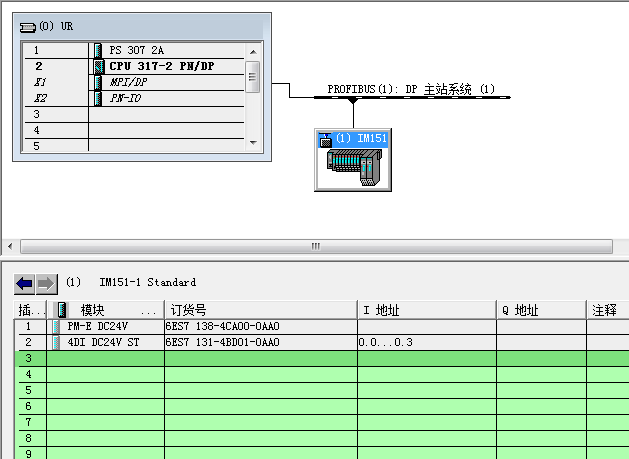The width and height of the screenshot is (629, 459).
Task: Click the PM-E DC24V module icon
Action: point(56,326)
